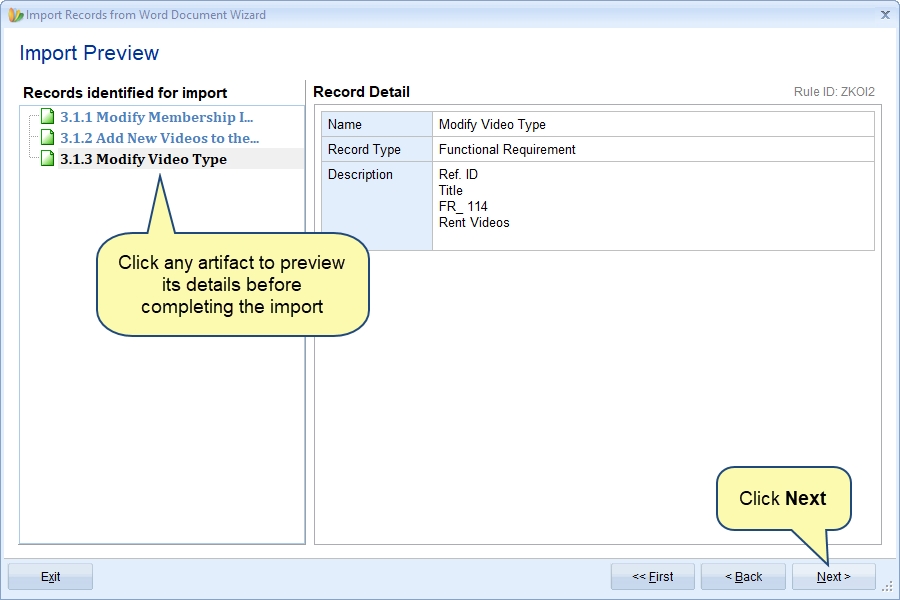Click the 'Description' field label
This screenshot has width=900, height=600.
(360, 175)
